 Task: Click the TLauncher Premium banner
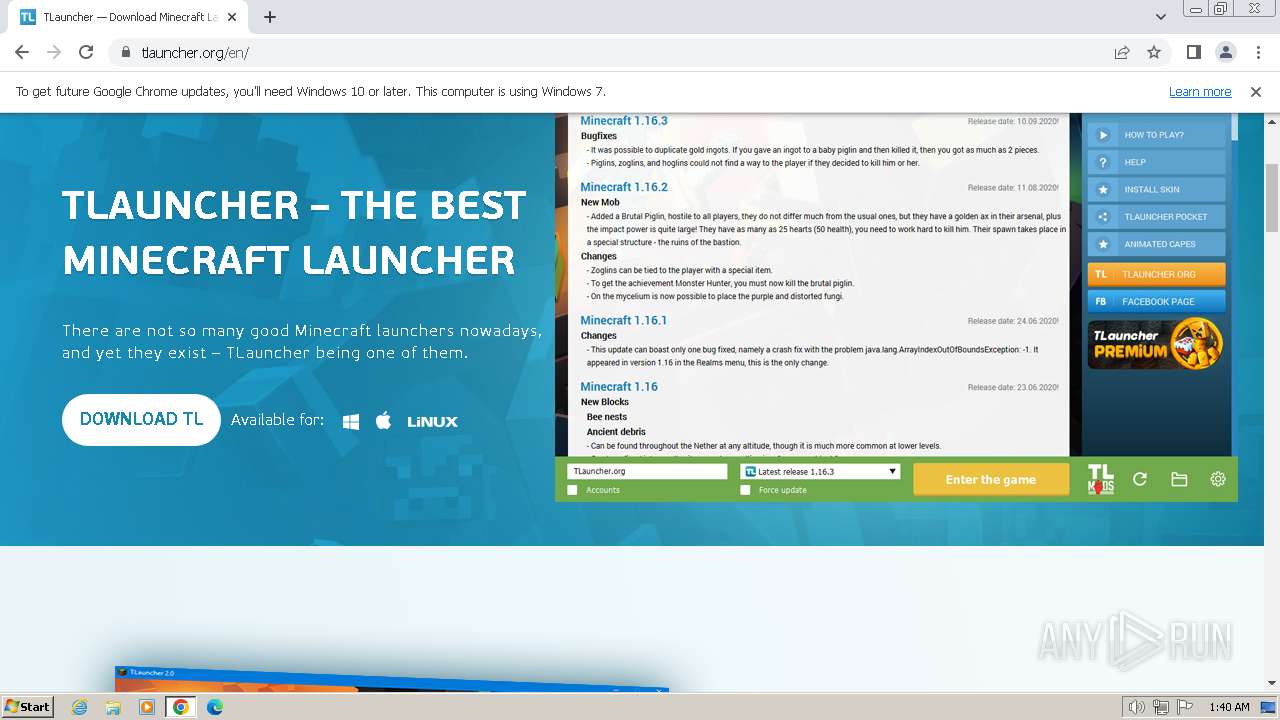[x=1156, y=343]
